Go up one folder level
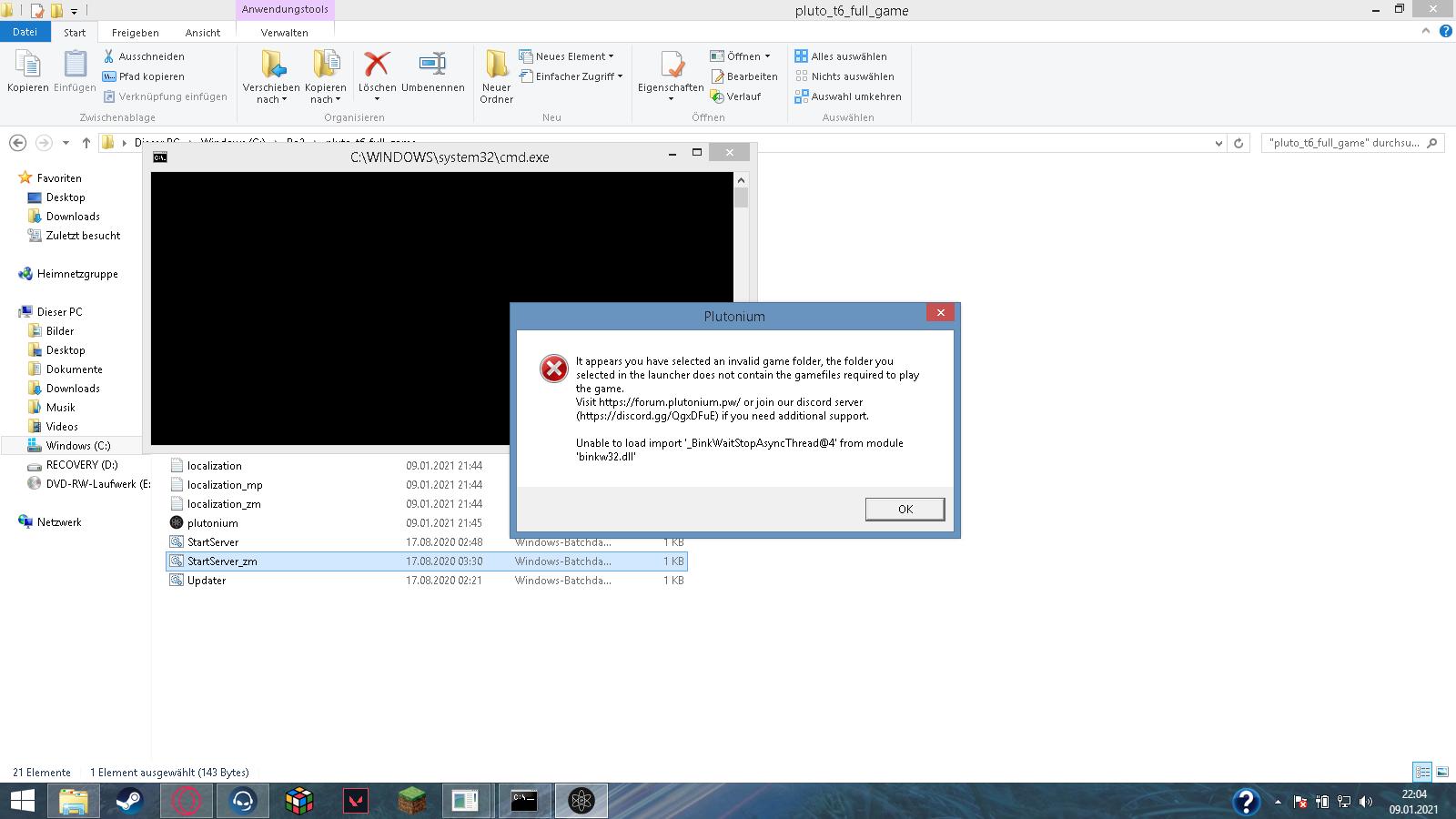 click(86, 143)
